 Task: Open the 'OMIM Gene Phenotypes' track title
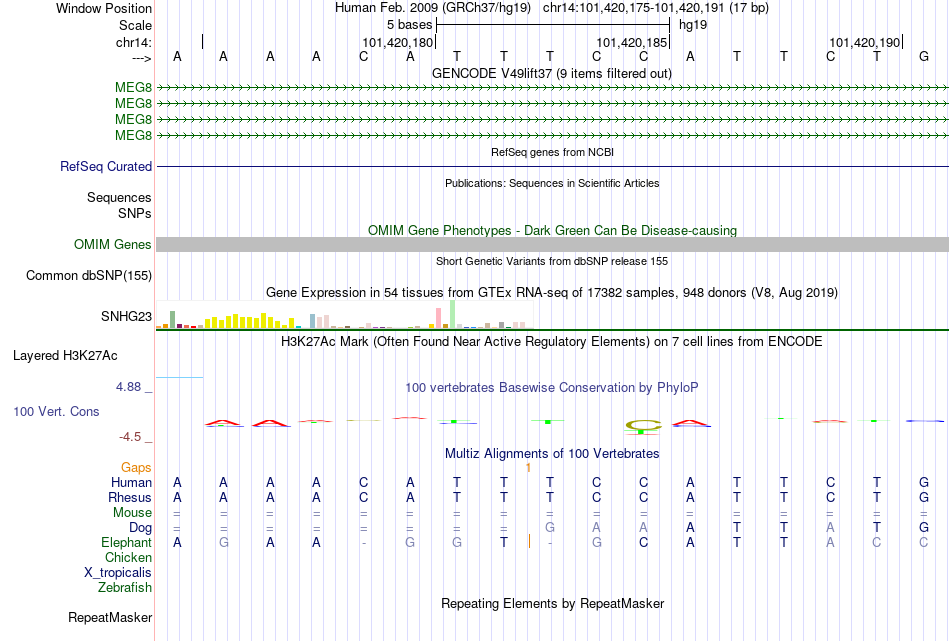tap(552, 230)
